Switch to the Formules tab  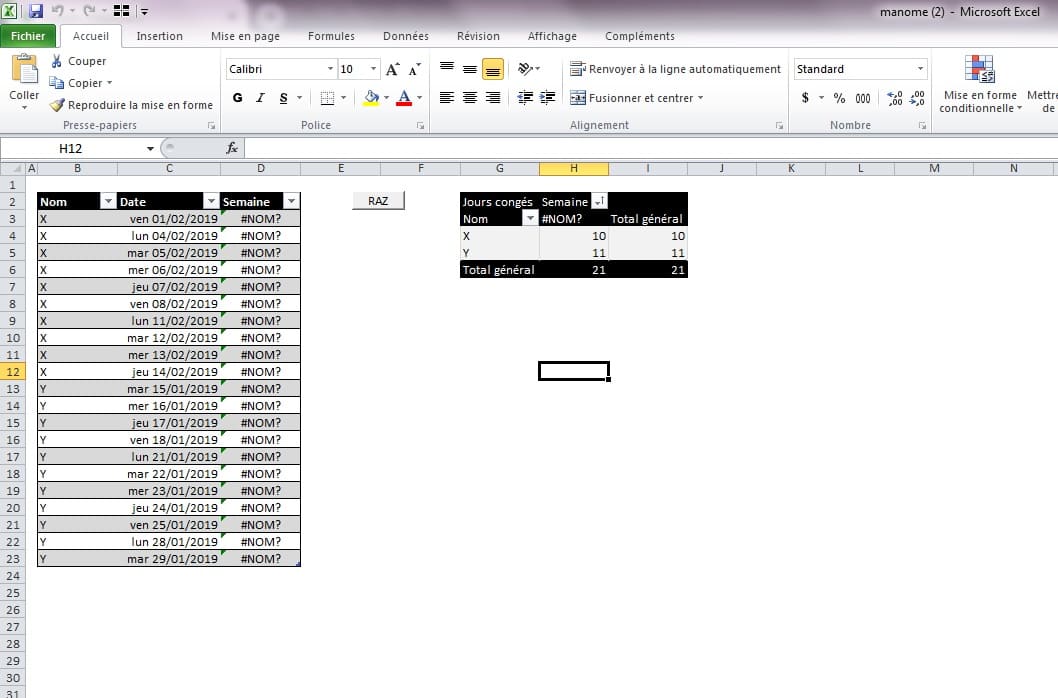(x=331, y=36)
